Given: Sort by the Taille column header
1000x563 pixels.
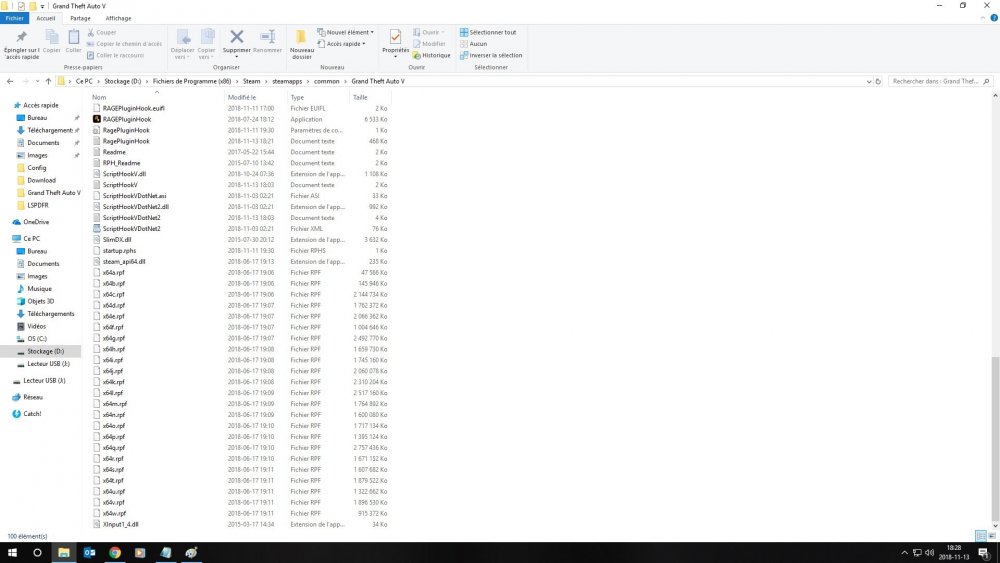Looking at the screenshot, I should [x=360, y=98].
